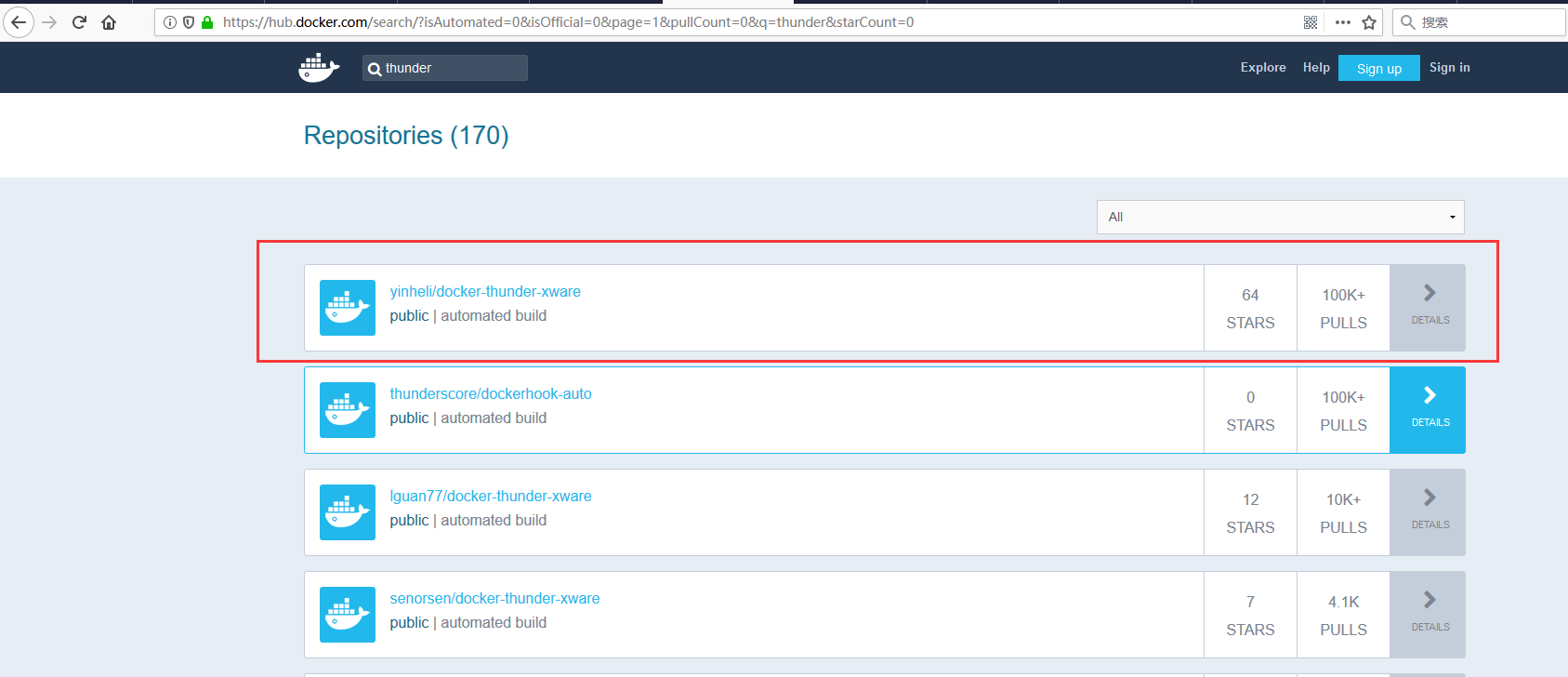The width and height of the screenshot is (1568, 677).
Task: Click 'public | automated build' under thunderscore repository
Action: coord(468,418)
